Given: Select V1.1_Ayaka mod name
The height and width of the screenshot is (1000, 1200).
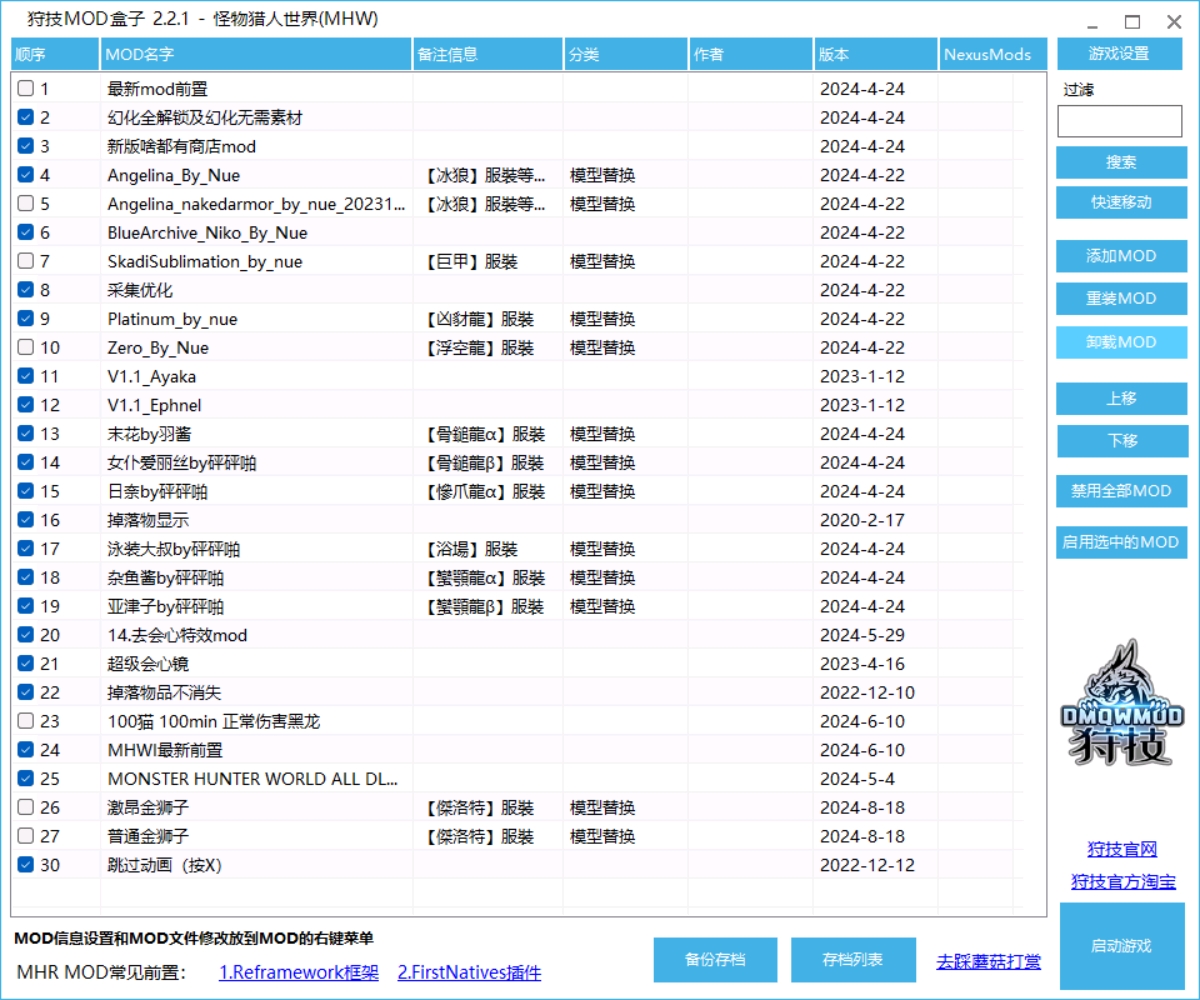Looking at the screenshot, I should 152,377.
